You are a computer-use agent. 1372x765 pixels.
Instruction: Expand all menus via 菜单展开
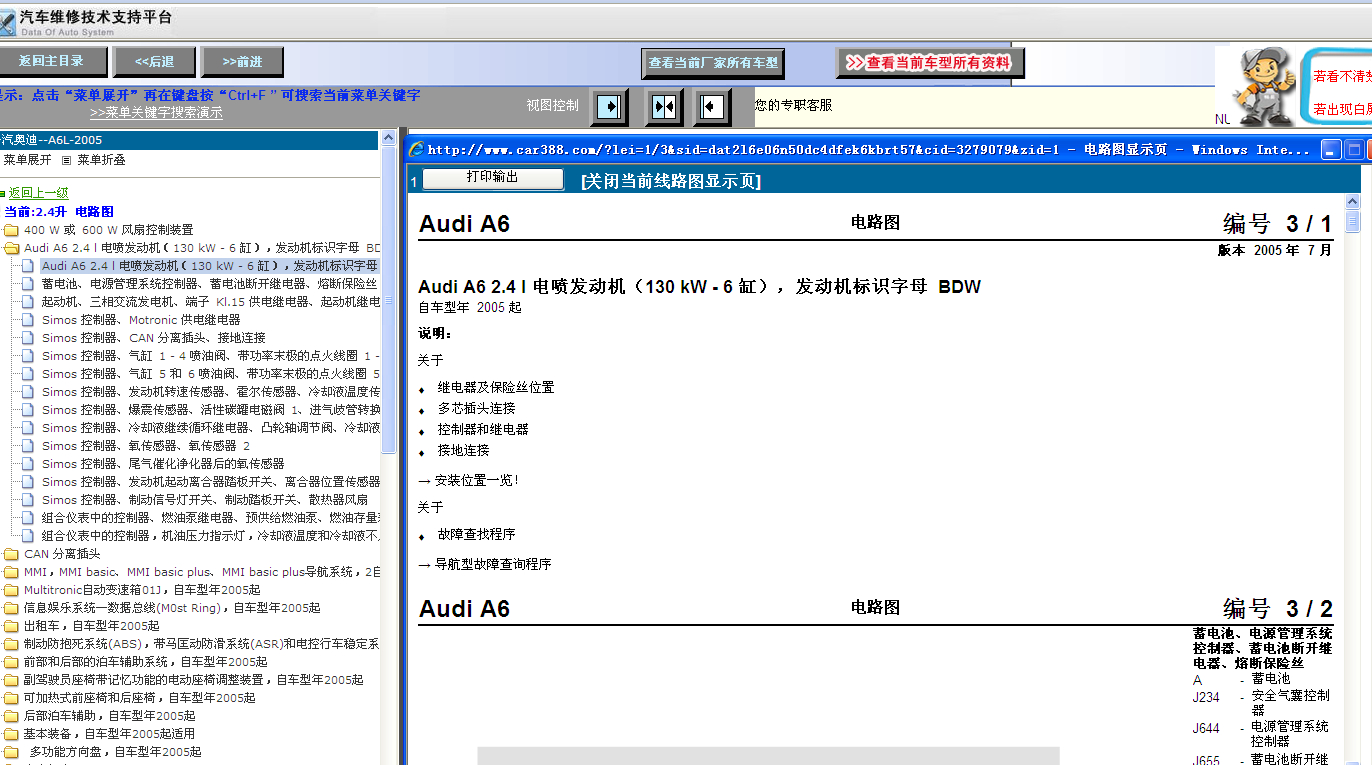(x=27, y=160)
